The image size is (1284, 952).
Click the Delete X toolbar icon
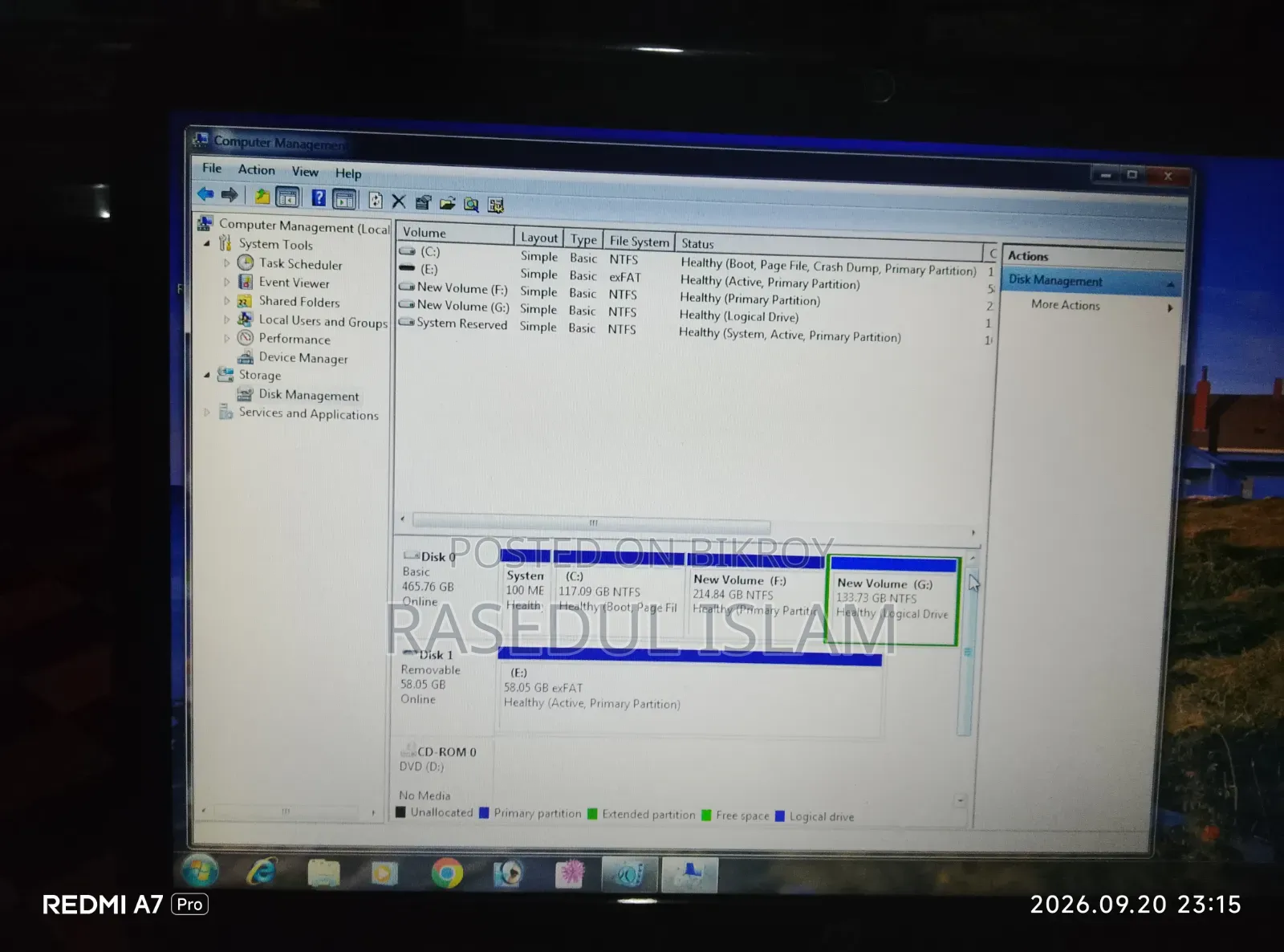[399, 201]
